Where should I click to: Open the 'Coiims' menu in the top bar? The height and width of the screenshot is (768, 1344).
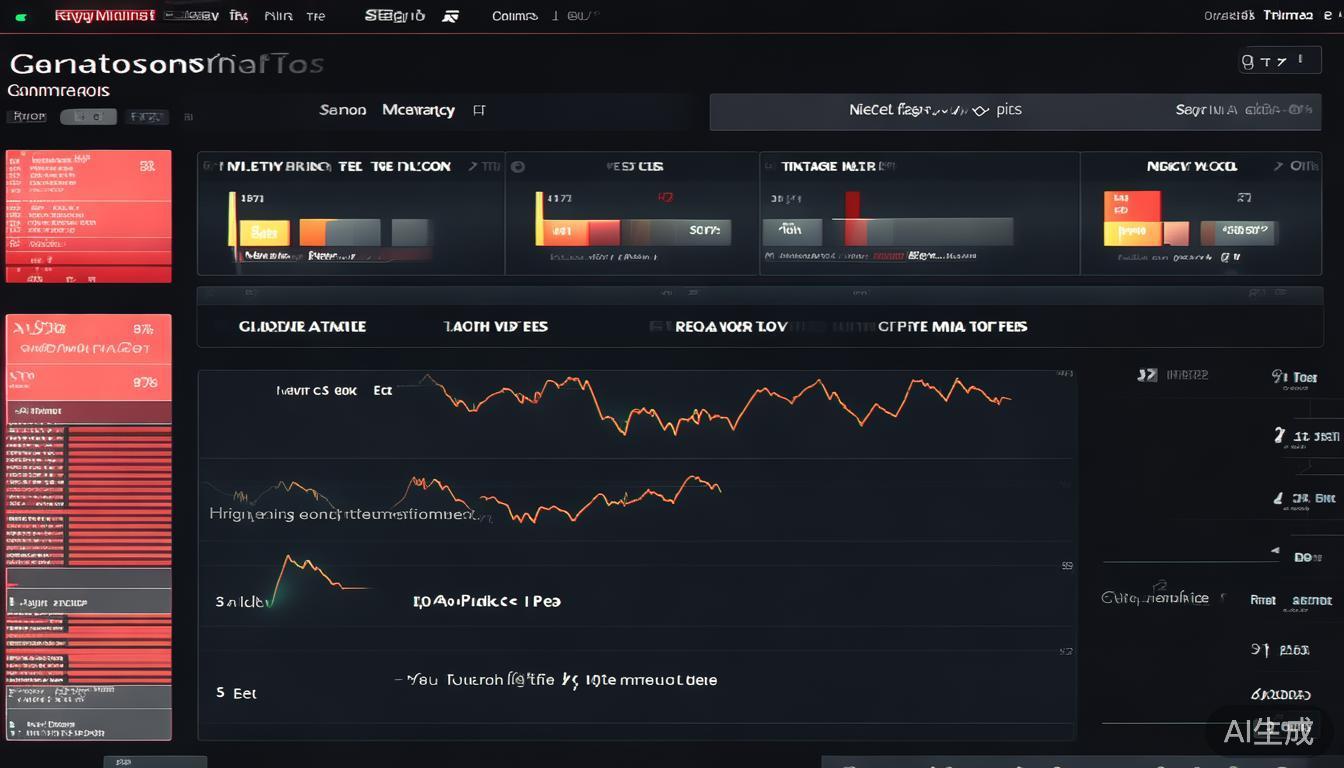click(515, 16)
